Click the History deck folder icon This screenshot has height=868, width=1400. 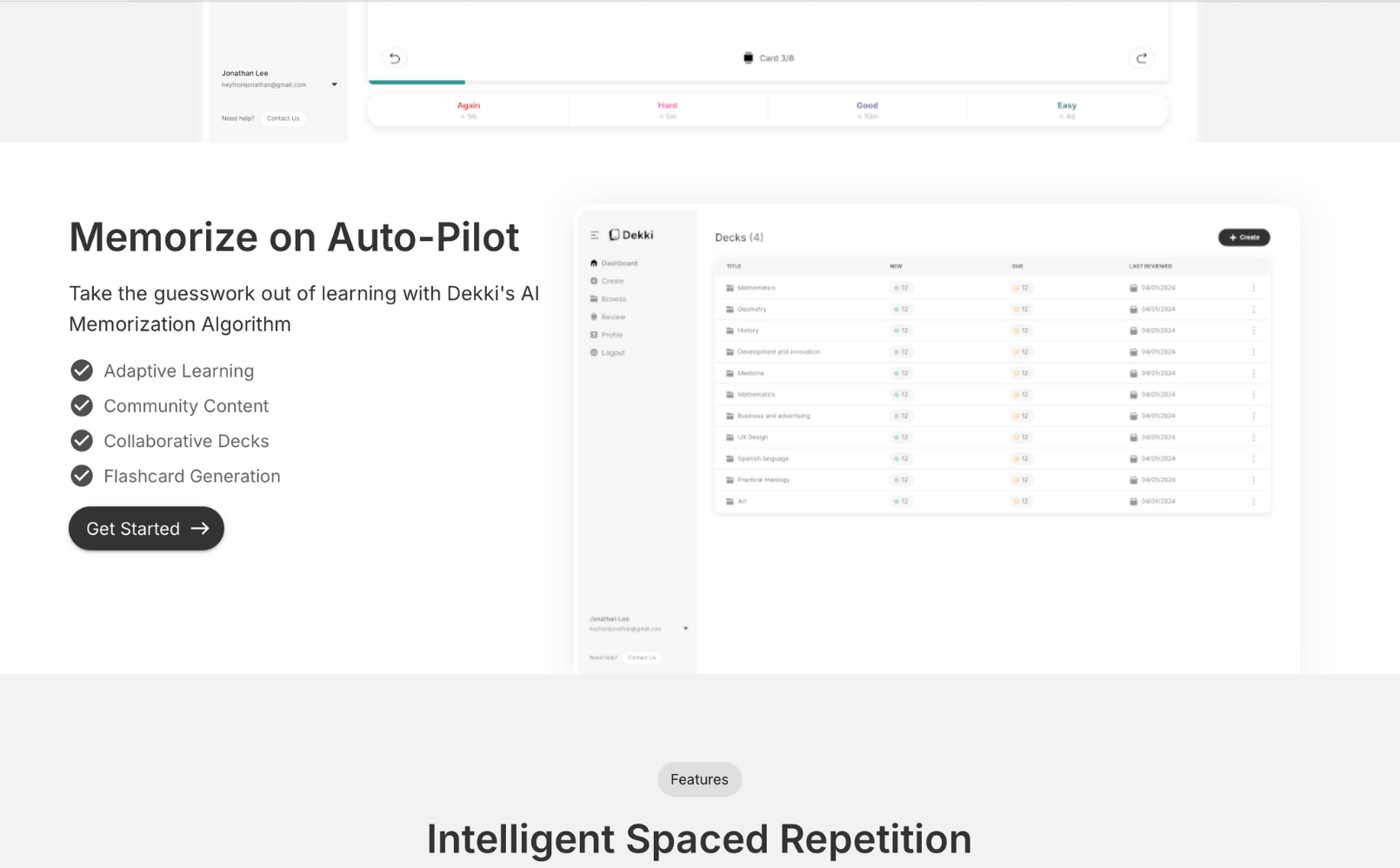click(x=730, y=331)
